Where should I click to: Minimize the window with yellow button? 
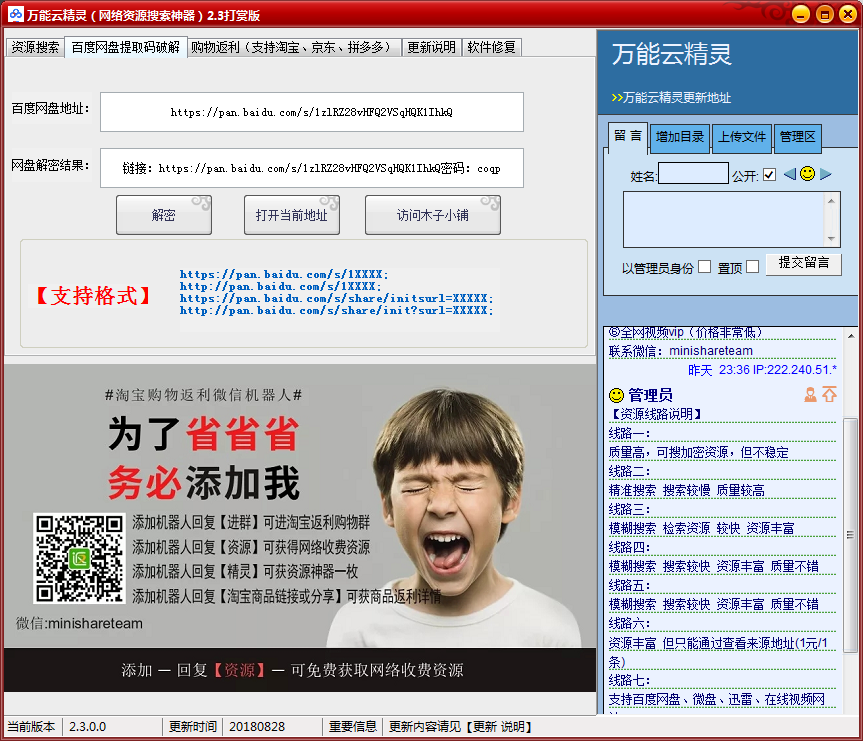coord(801,14)
